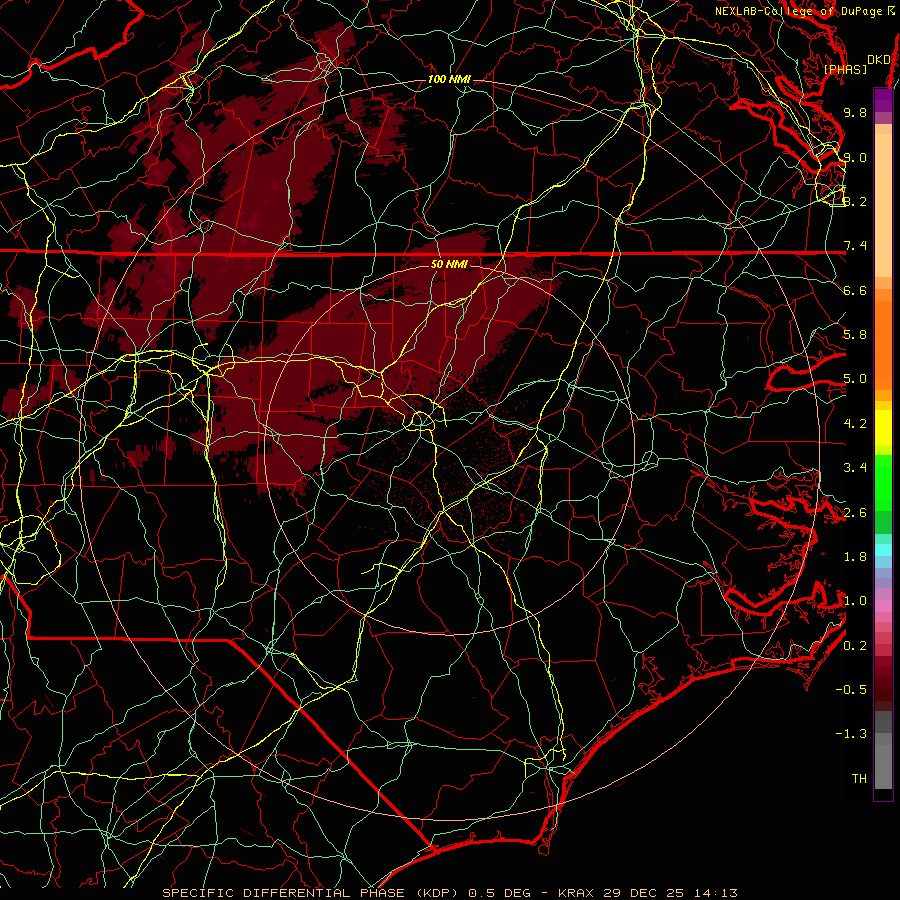Click the 1.0 scale value
This screenshot has height=900, width=900.
coord(855,601)
